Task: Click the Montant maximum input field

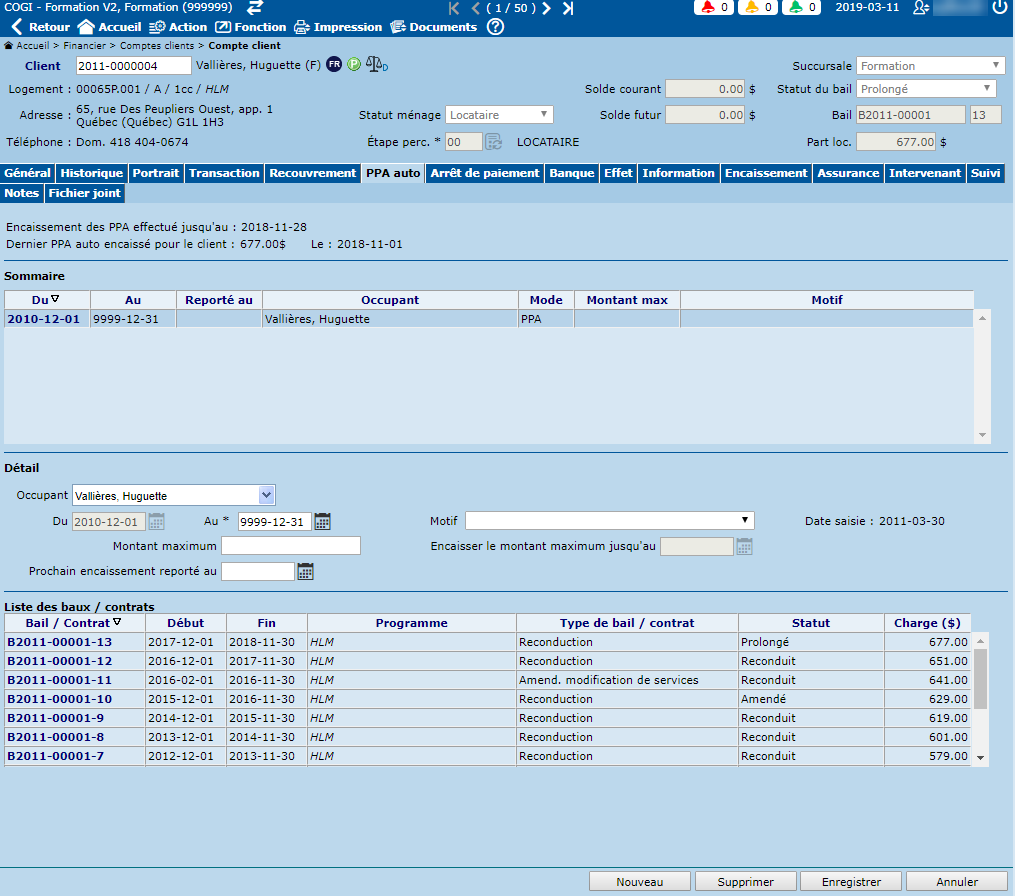Action: (x=290, y=546)
